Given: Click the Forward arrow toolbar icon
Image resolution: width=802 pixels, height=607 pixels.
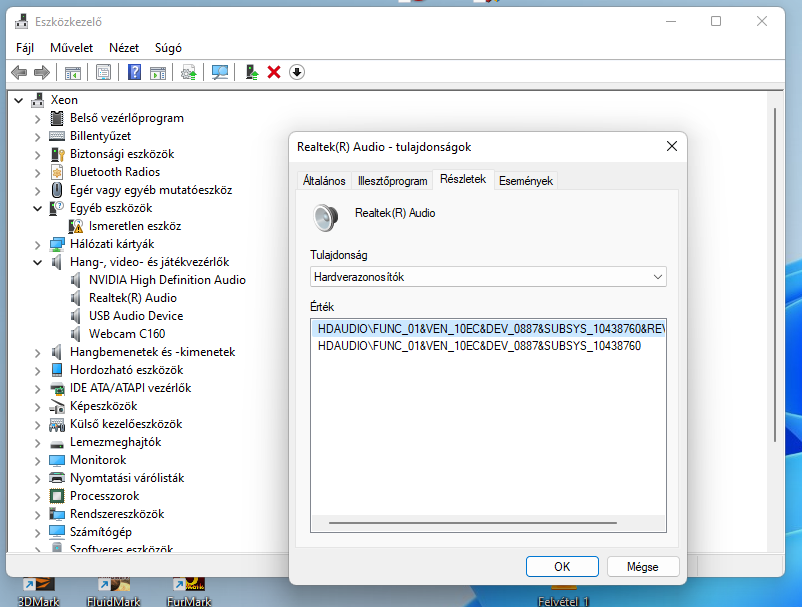Looking at the screenshot, I should pos(41,72).
